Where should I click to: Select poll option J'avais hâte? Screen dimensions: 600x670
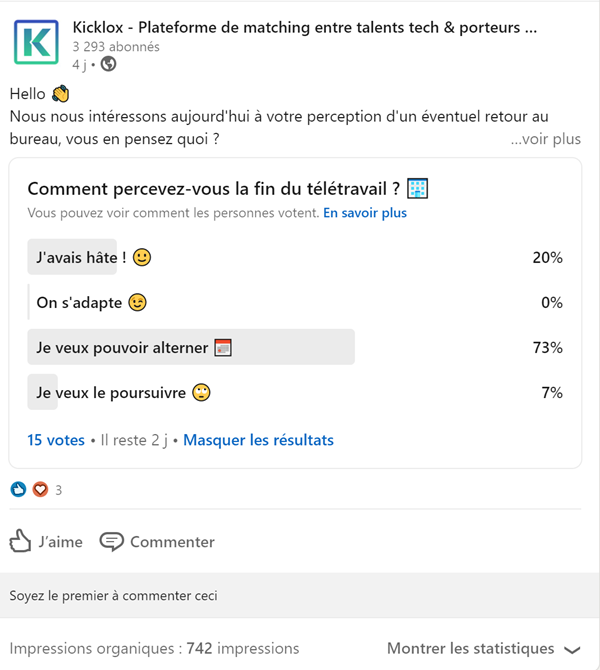tap(295, 257)
